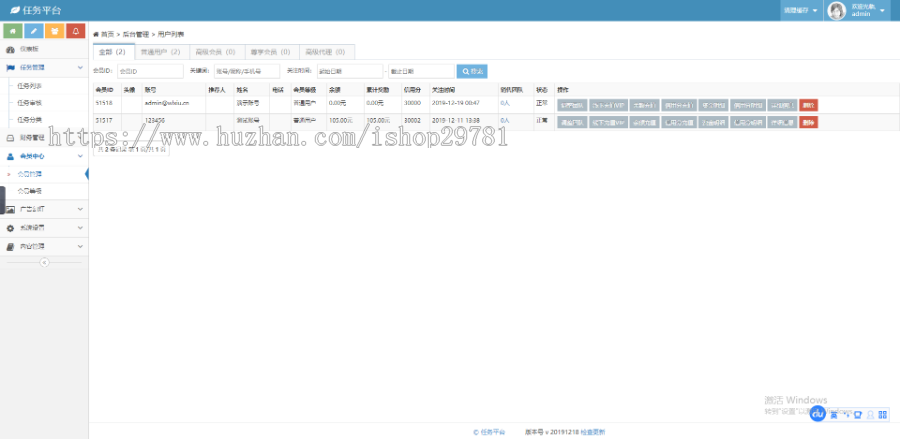
Task: Click the blue pencil edit shortcut icon
Action: 34,30
